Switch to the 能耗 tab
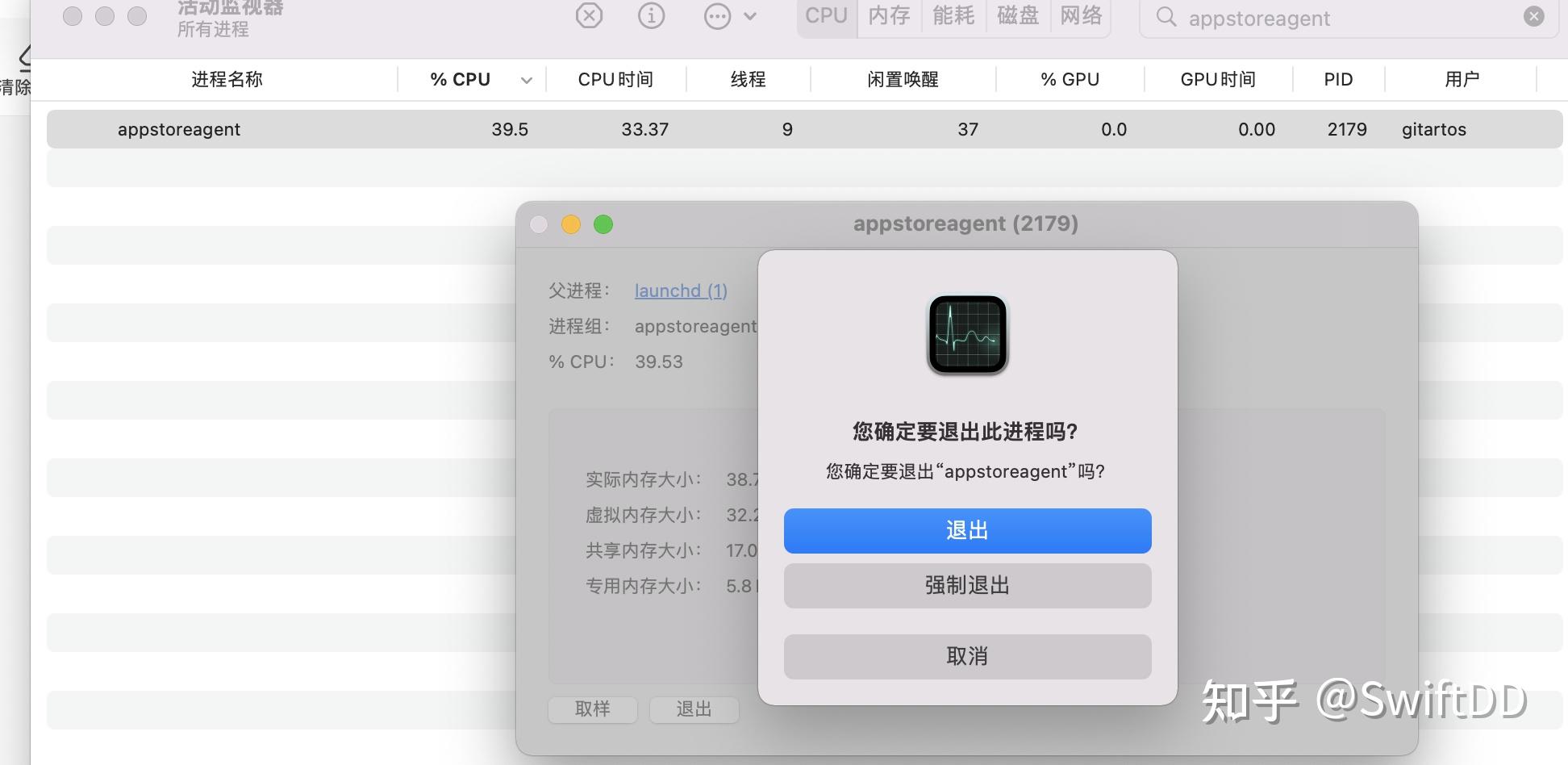 953,15
